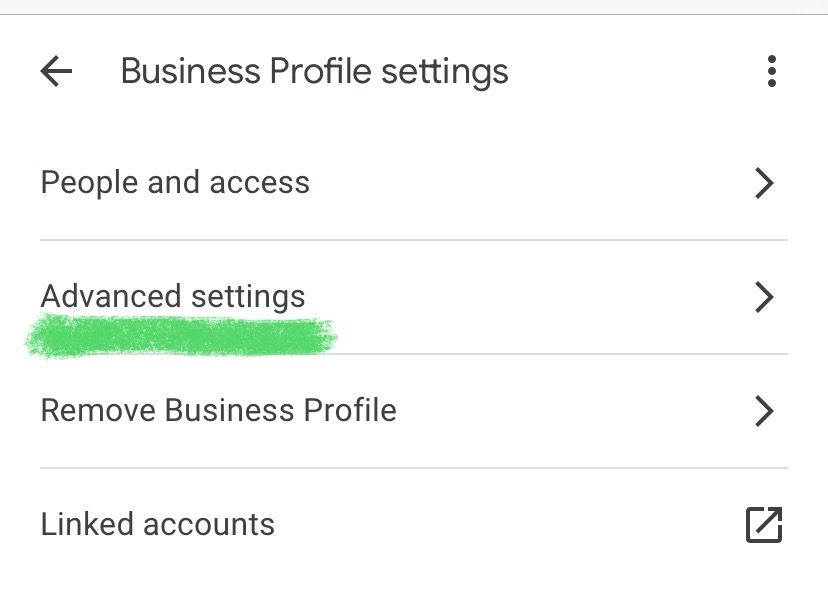Click the external link icon beside Linked accounts
The height and width of the screenshot is (614, 828).
[763, 524]
